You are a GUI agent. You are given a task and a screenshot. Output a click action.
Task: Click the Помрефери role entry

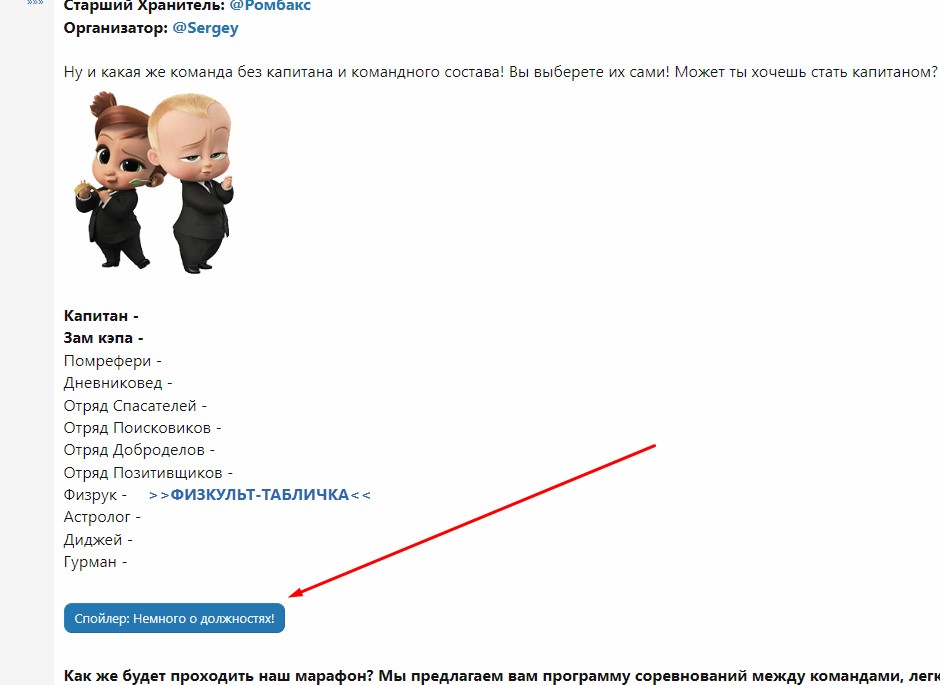112,361
